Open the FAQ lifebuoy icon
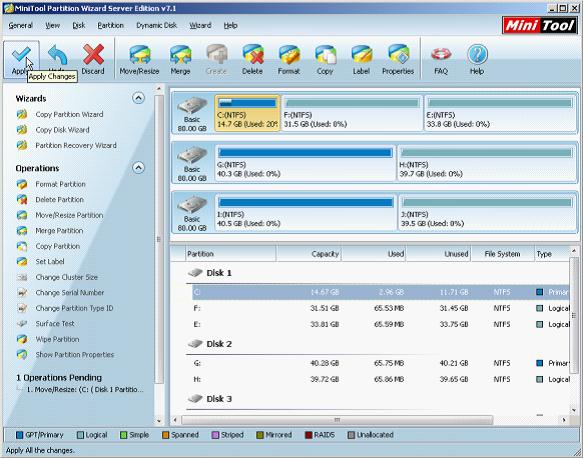Screen dimensions: 583x458 click(441, 55)
